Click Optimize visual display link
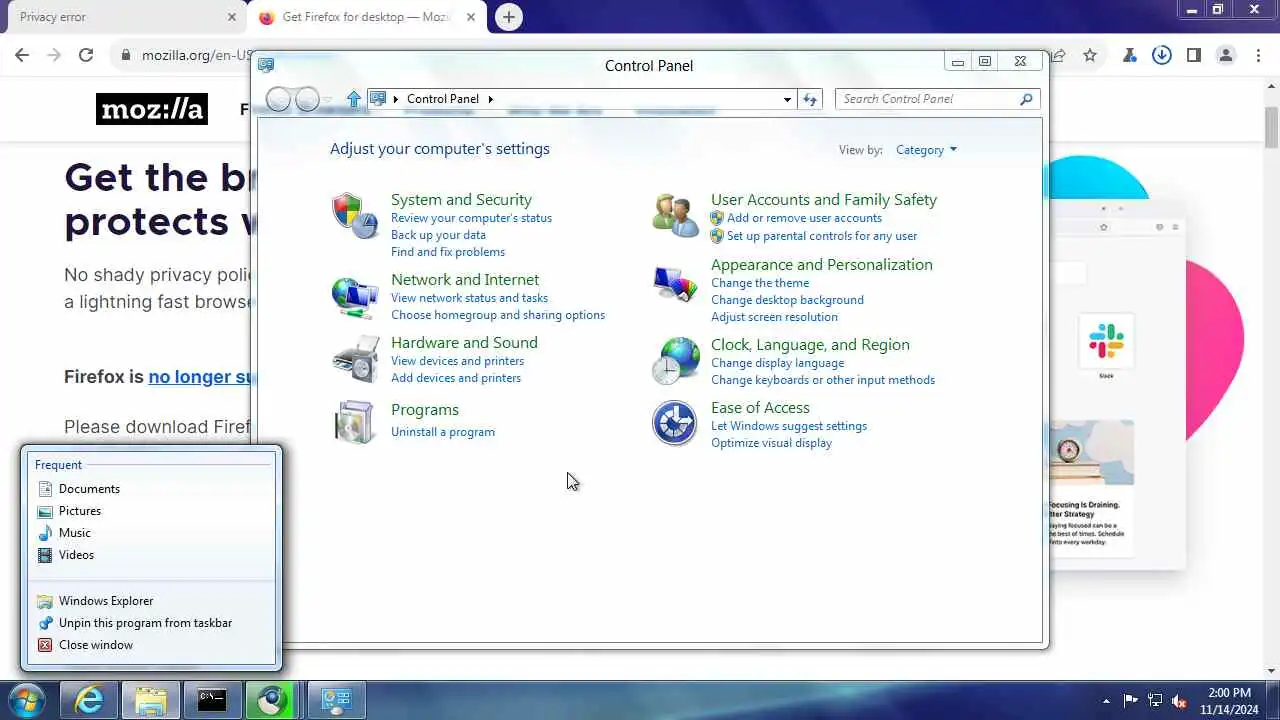 tap(771, 443)
